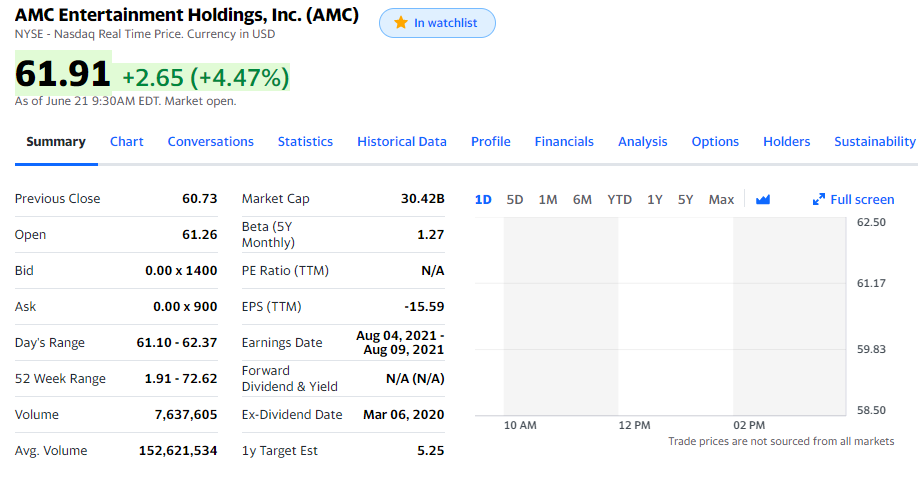918x485 pixels.
Task: Open the chart type icon
Action: 762,200
